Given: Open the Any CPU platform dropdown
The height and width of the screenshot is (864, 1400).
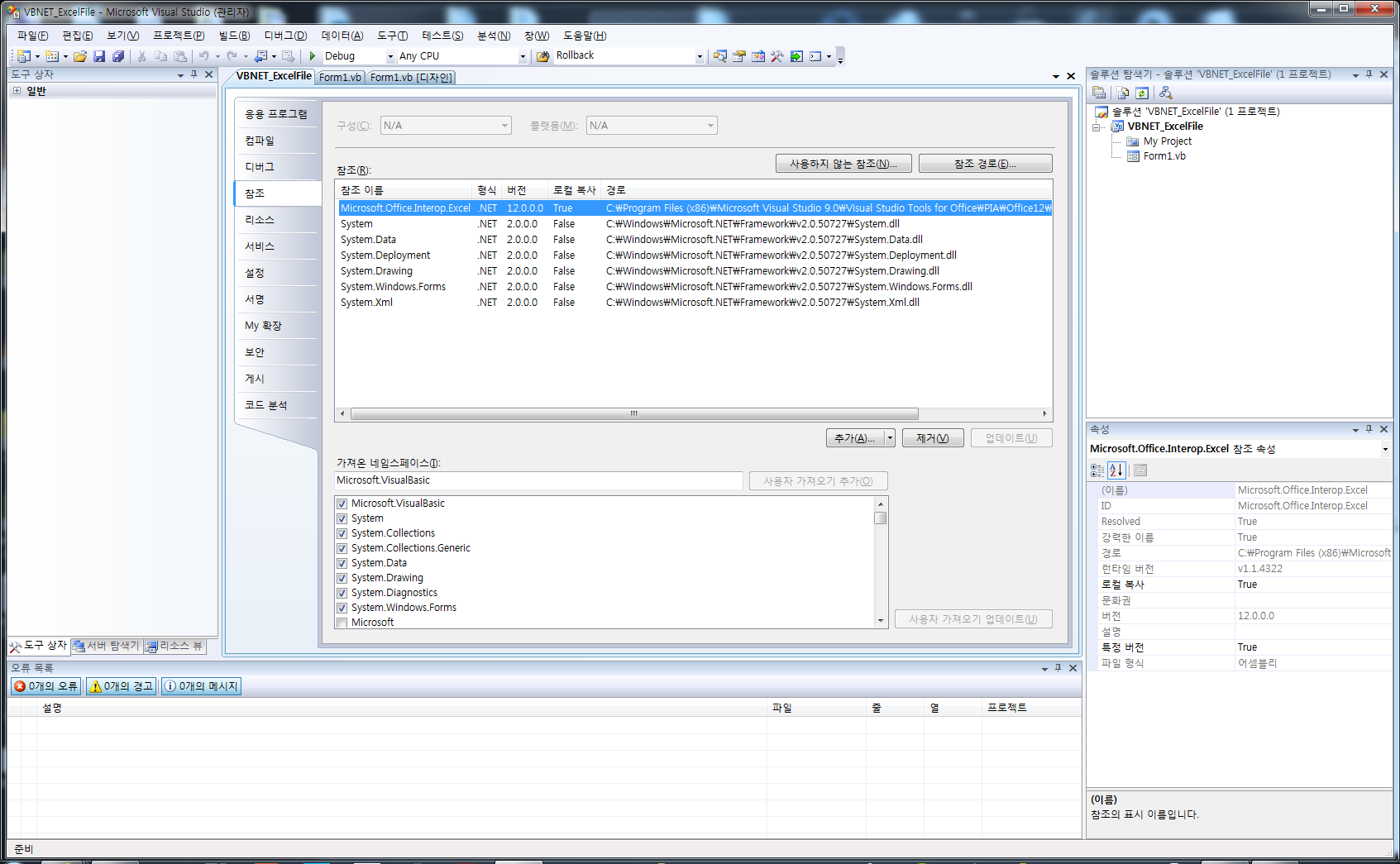Looking at the screenshot, I should click(523, 56).
